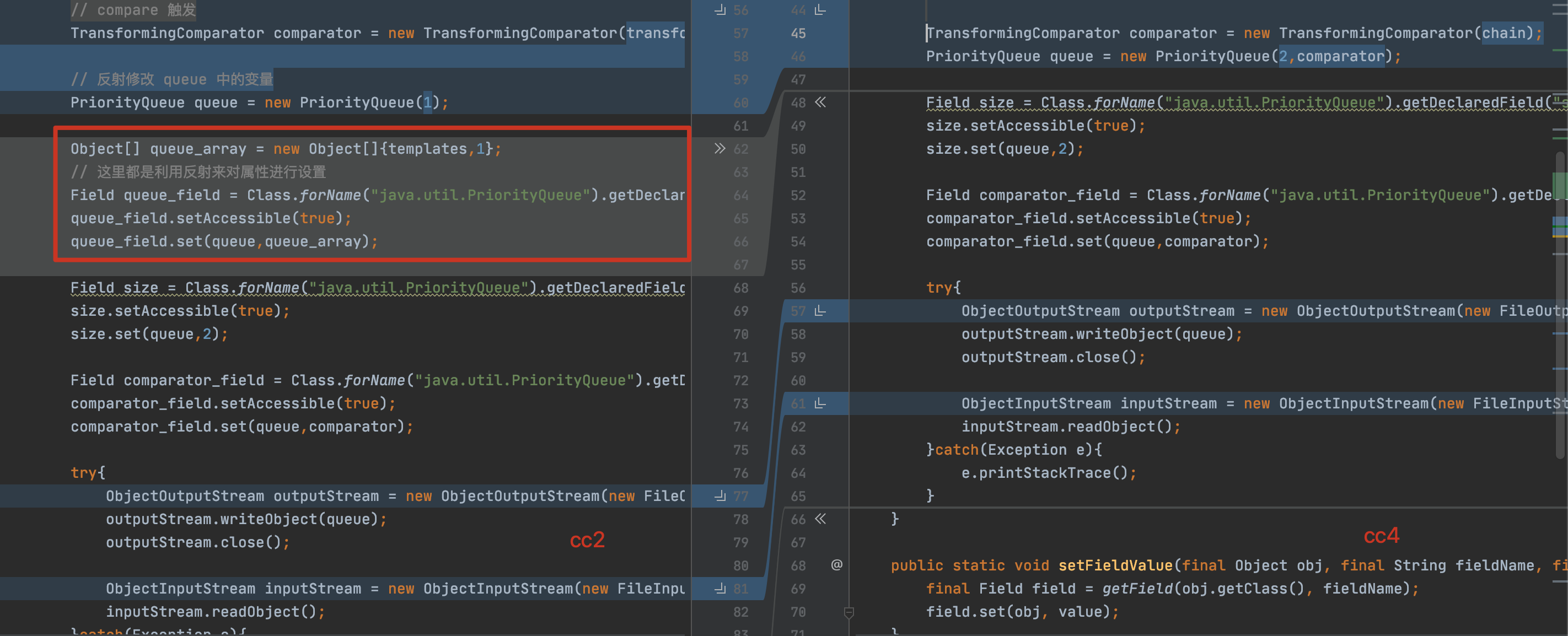Click line number 68 in left gutter

[x=741, y=288]
